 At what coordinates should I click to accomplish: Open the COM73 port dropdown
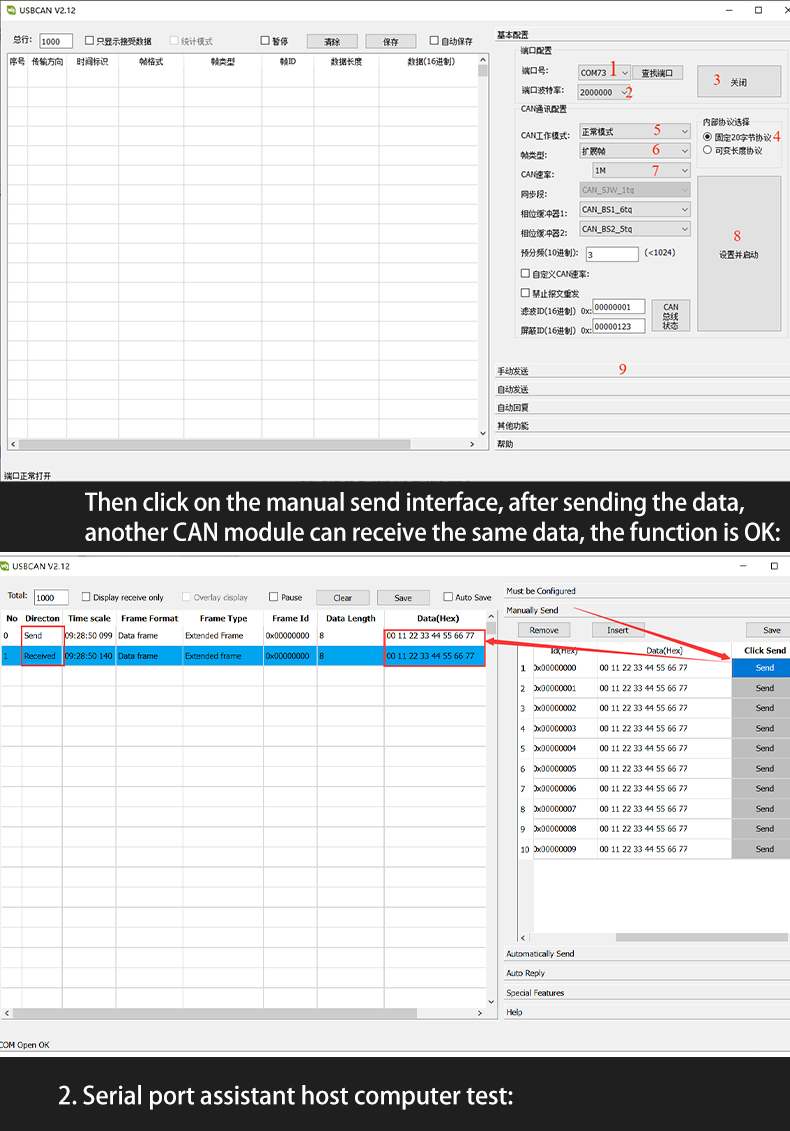coord(604,72)
